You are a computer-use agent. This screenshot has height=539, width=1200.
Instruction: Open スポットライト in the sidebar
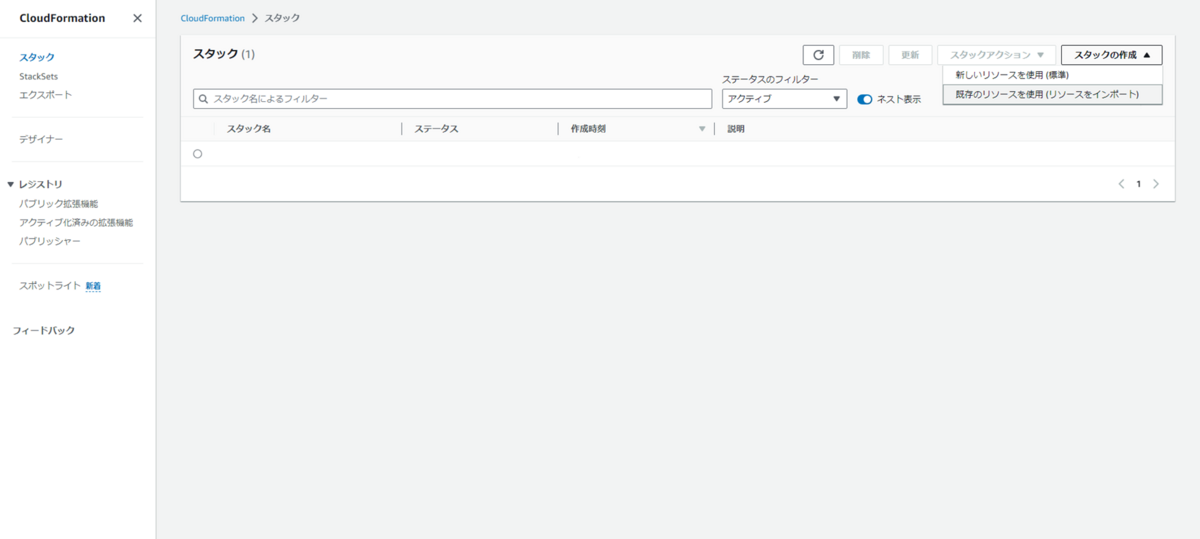(50, 286)
